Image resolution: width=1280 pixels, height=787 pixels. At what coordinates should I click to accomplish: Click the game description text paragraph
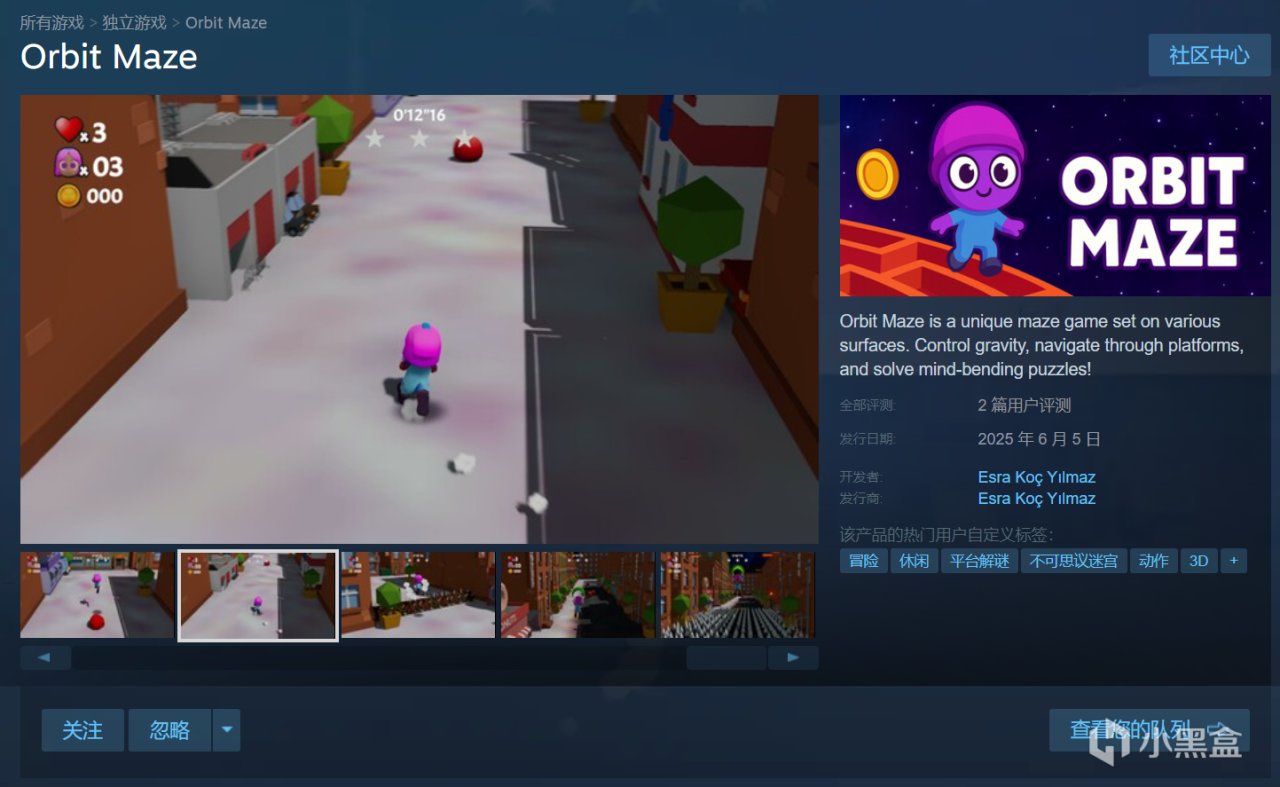point(1042,345)
